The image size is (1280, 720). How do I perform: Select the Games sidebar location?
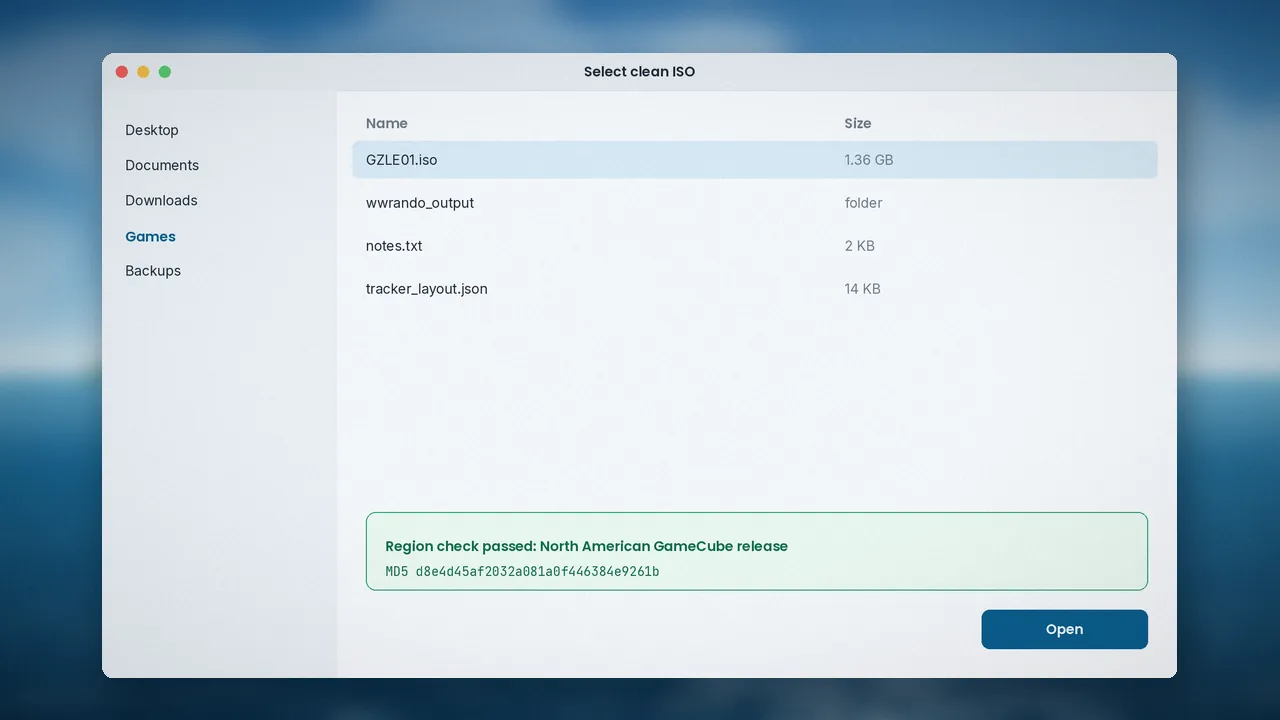click(x=150, y=236)
